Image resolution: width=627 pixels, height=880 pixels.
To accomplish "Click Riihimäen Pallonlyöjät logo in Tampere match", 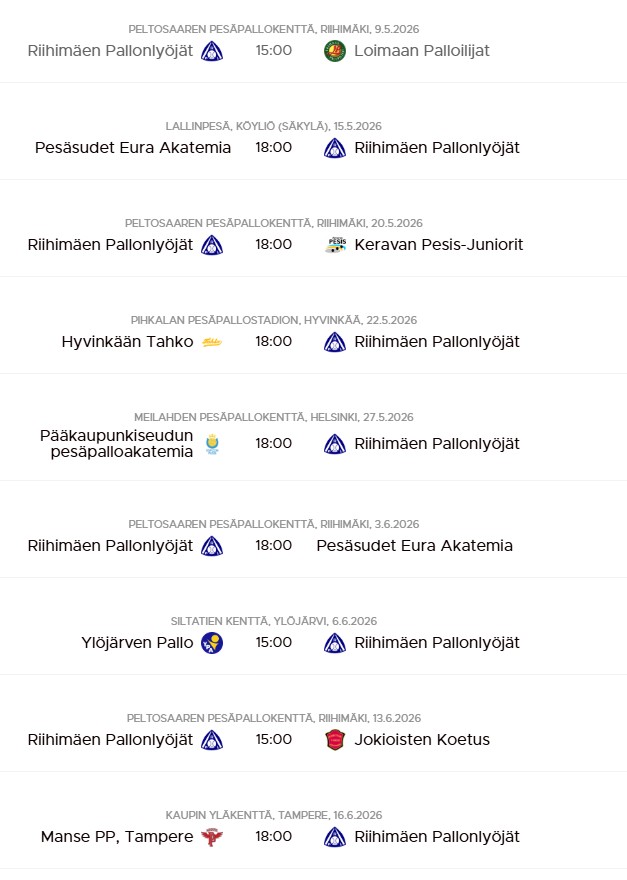I will tap(335, 837).
